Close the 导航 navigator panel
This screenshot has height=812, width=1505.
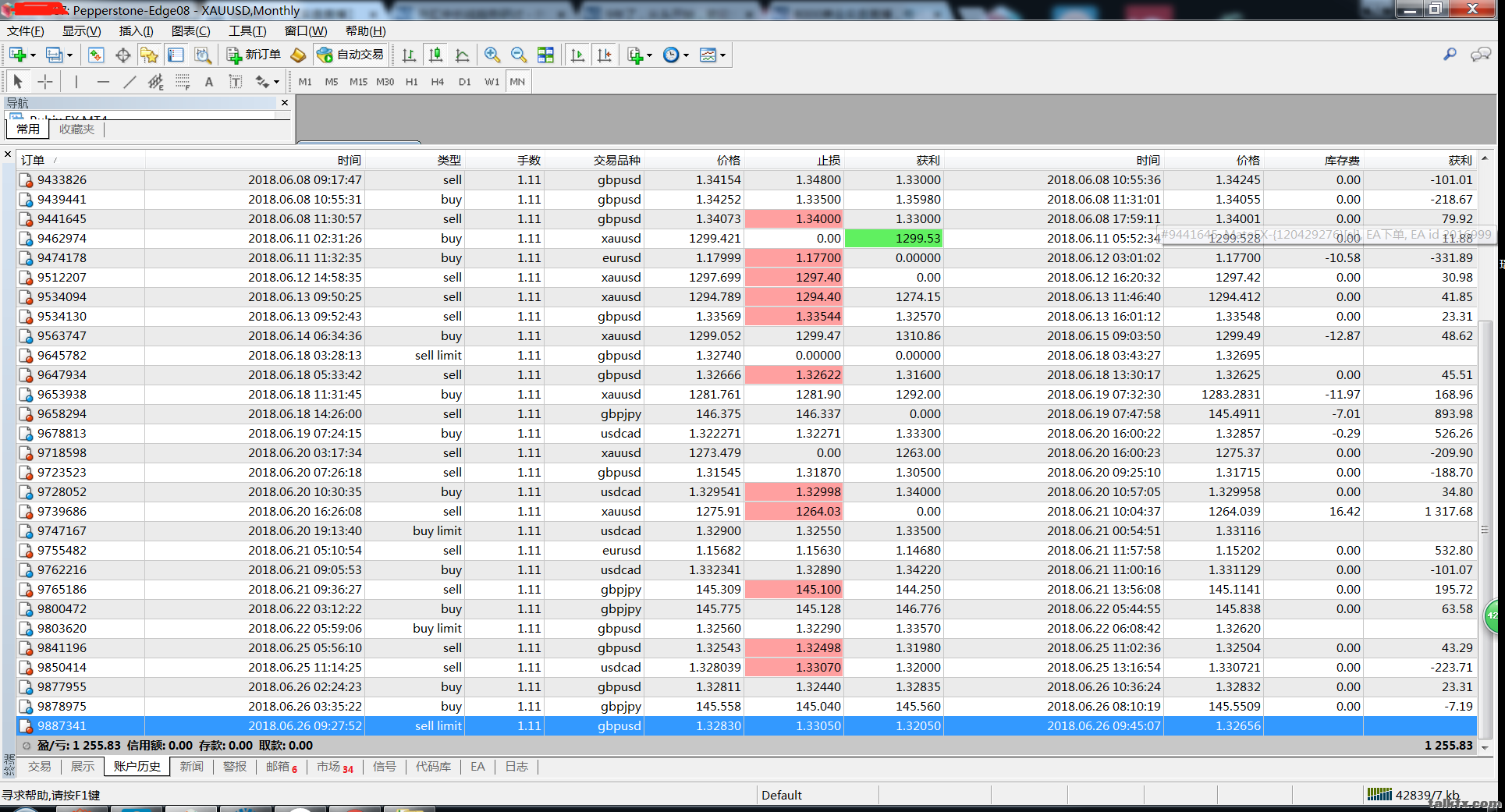click(285, 102)
